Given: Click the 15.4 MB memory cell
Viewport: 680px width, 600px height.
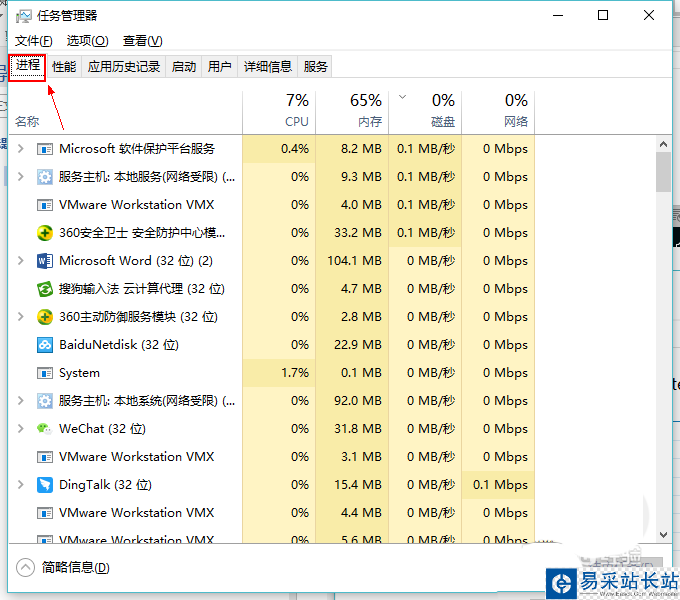Looking at the screenshot, I should click(x=352, y=485).
